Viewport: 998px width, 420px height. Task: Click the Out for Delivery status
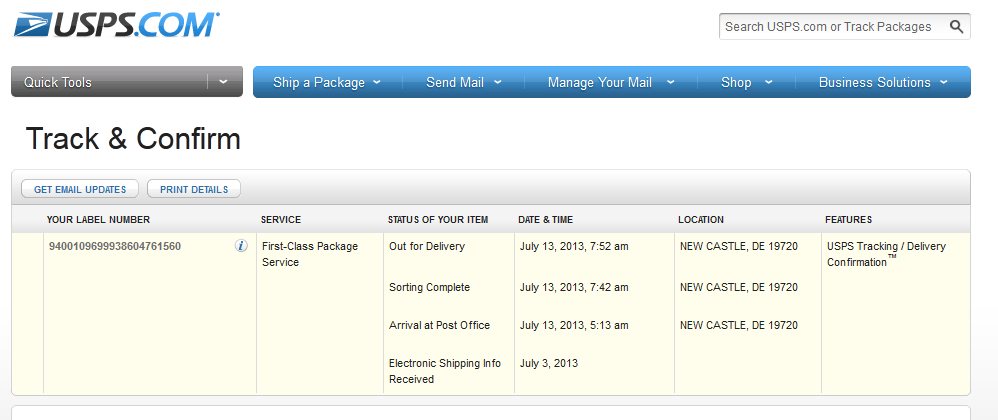coord(427,246)
